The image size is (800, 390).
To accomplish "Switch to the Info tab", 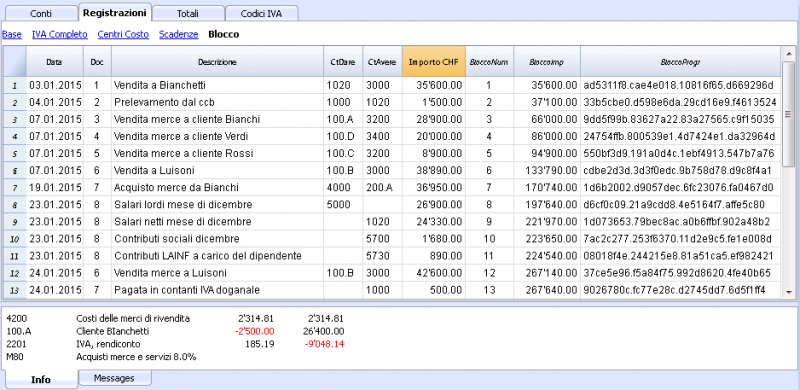I will (41, 379).
